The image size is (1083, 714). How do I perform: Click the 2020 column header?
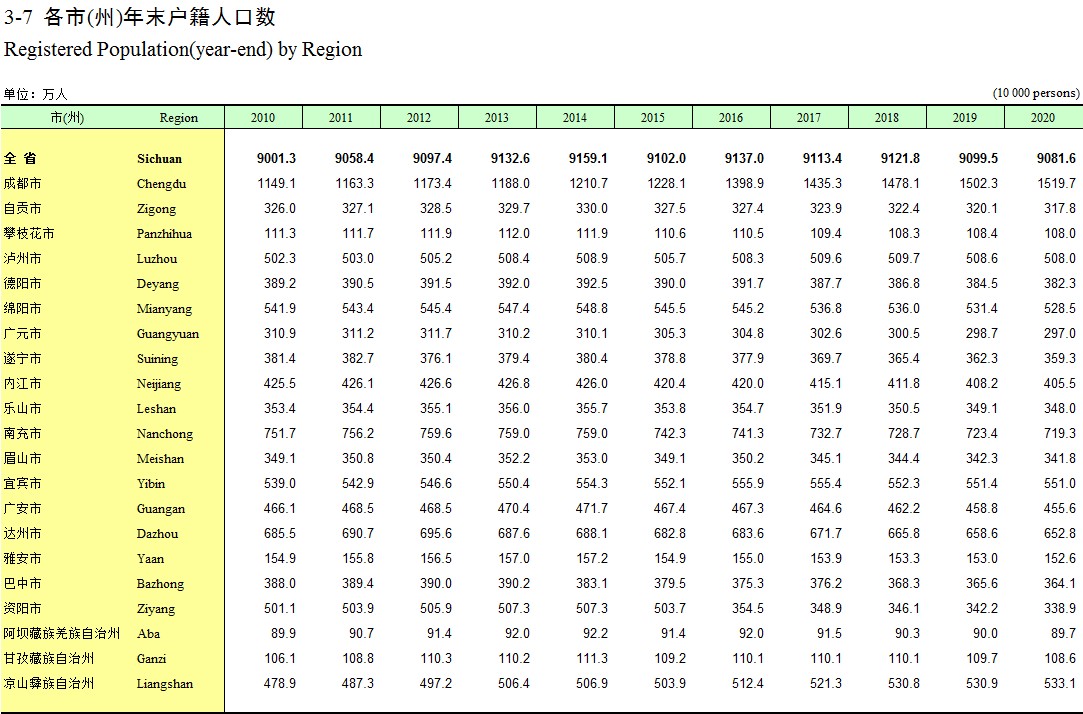(1043, 117)
